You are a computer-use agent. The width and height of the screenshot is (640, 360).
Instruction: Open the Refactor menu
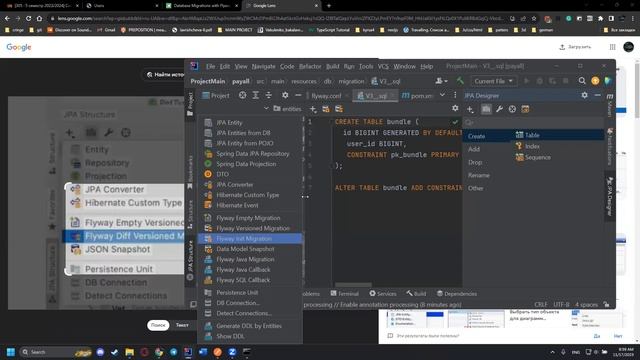tap(310, 67)
